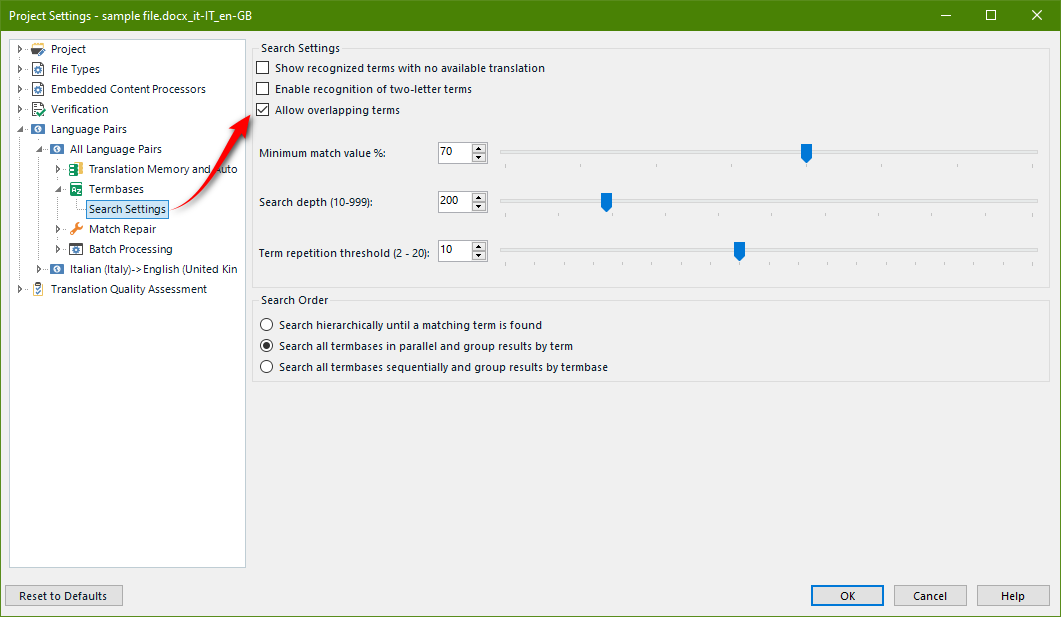Enable recognition of two-letter terms checkbox

263,89
